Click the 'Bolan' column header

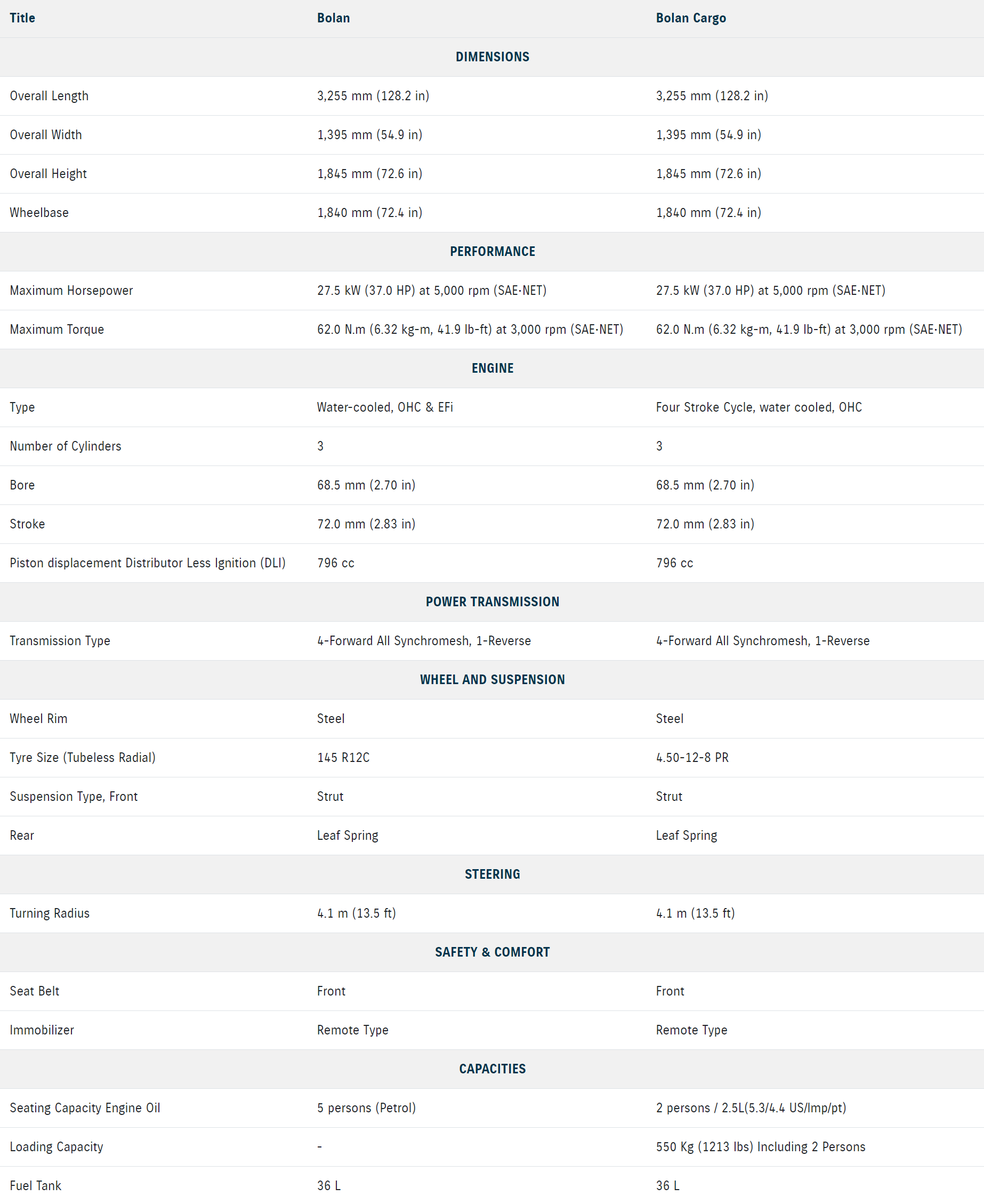(333, 18)
